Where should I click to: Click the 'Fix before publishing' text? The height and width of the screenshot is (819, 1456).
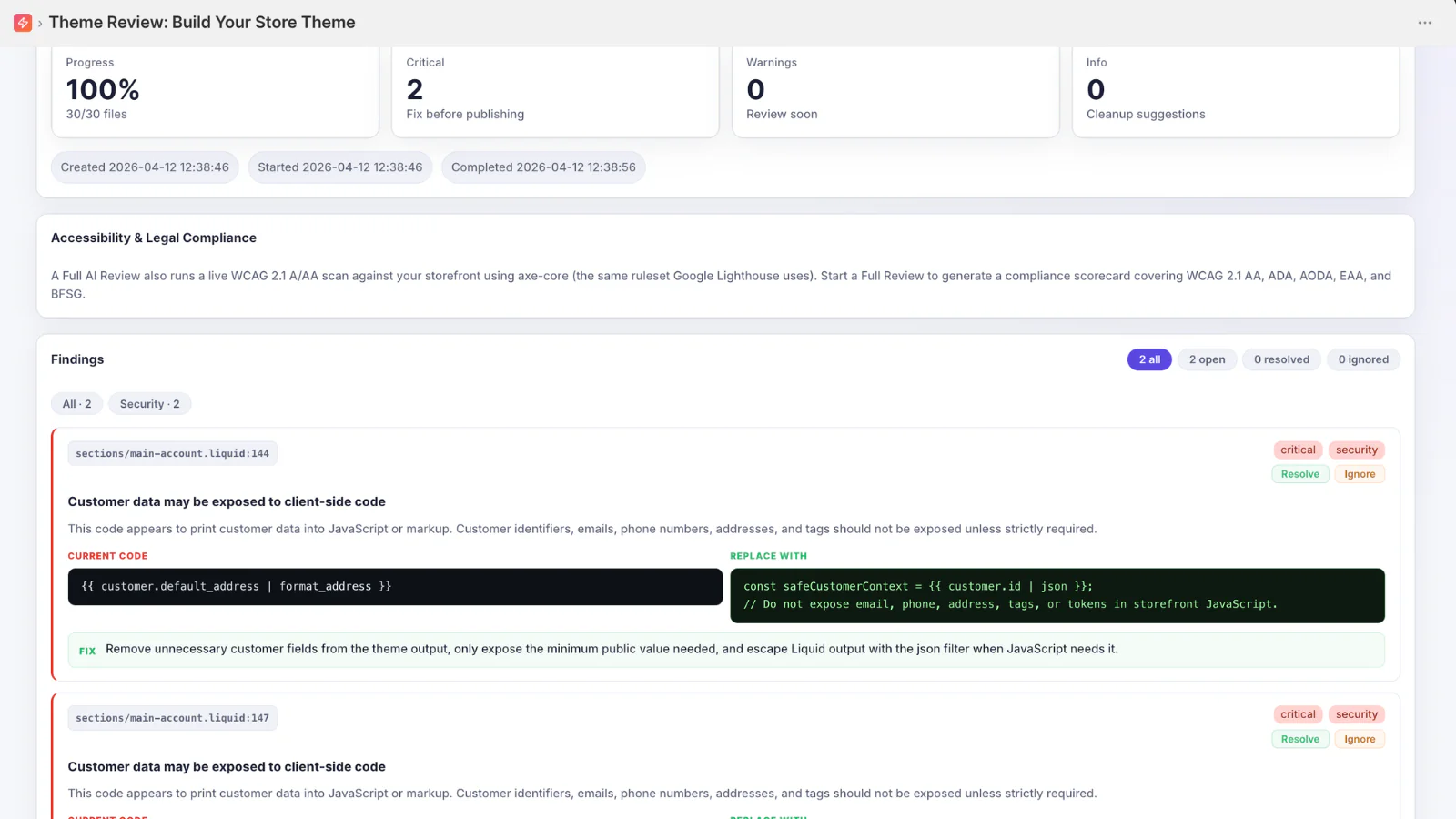tap(465, 115)
